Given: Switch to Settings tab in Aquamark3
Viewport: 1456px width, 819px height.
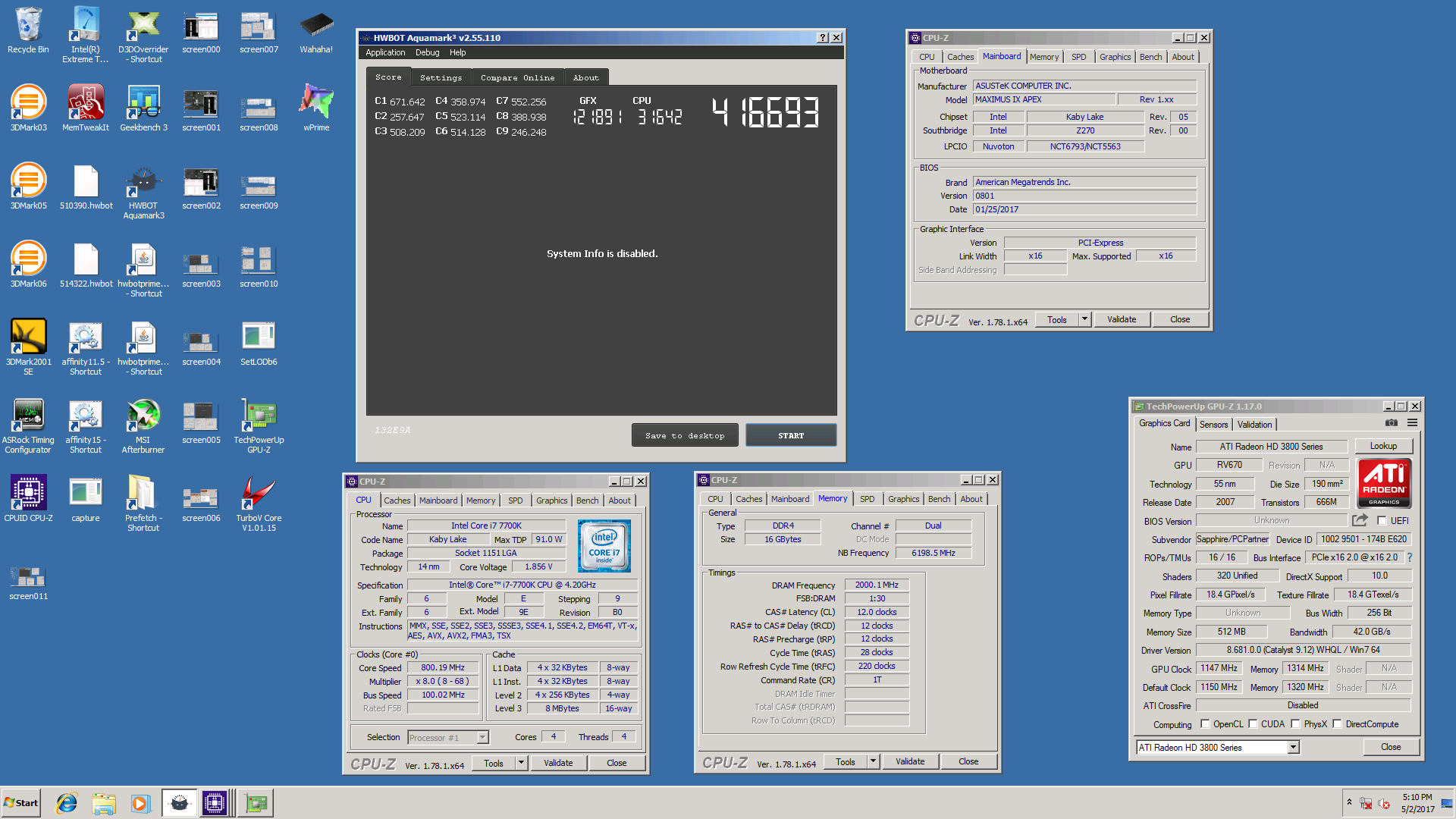Looking at the screenshot, I should pos(441,77).
